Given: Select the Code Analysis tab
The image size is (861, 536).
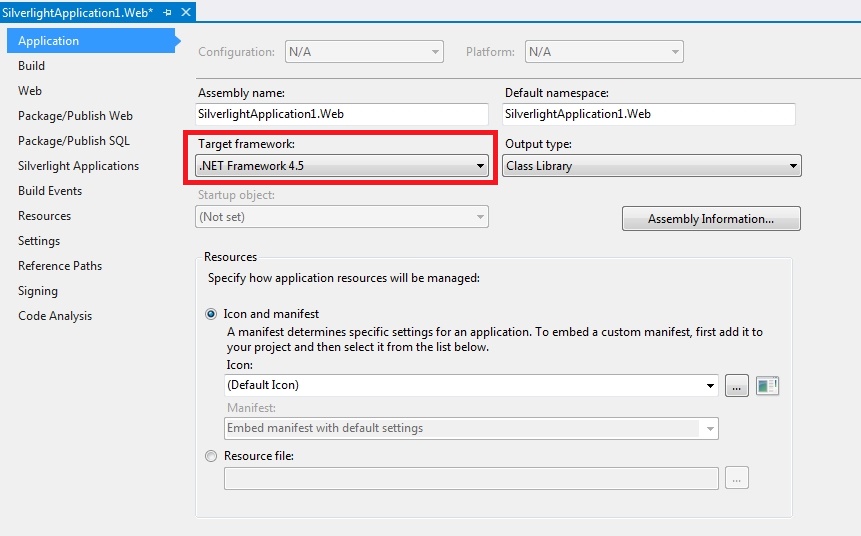Looking at the screenshot, I should (x=55, y=316).
